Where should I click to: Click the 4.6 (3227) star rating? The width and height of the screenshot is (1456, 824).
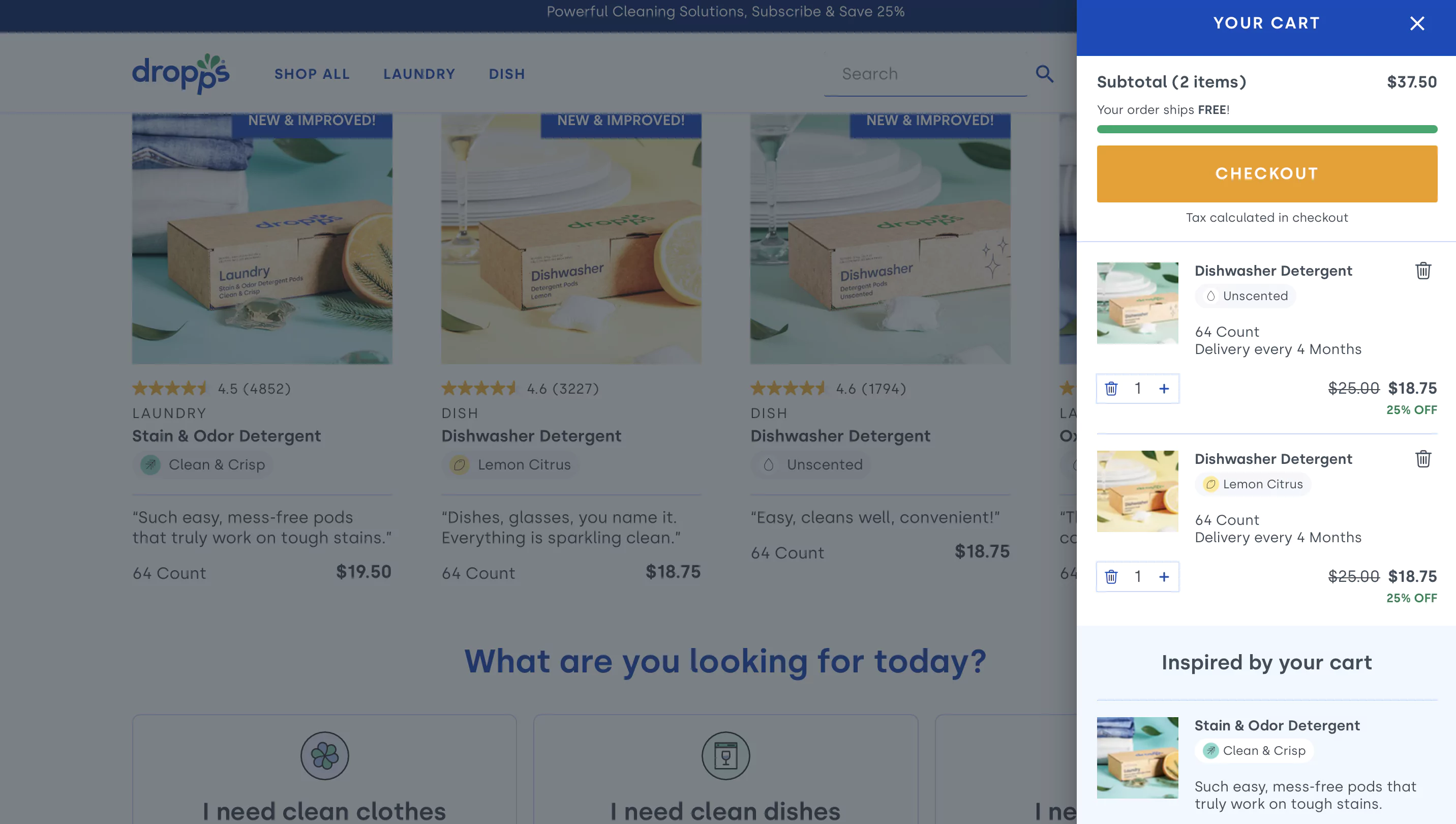[x=521, y=389]
